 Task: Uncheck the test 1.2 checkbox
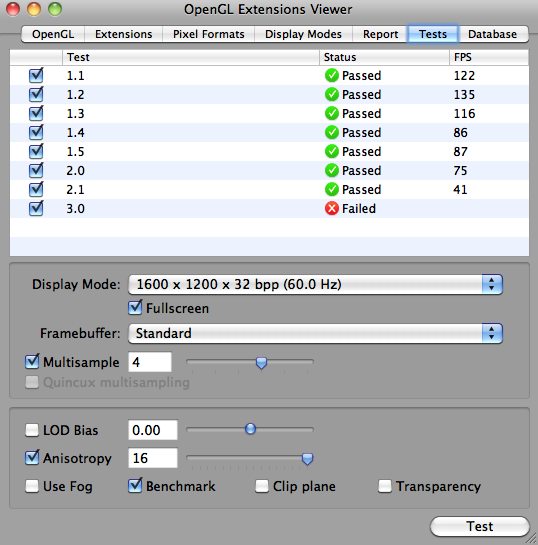pyautogui.click(x=36, y=95)
